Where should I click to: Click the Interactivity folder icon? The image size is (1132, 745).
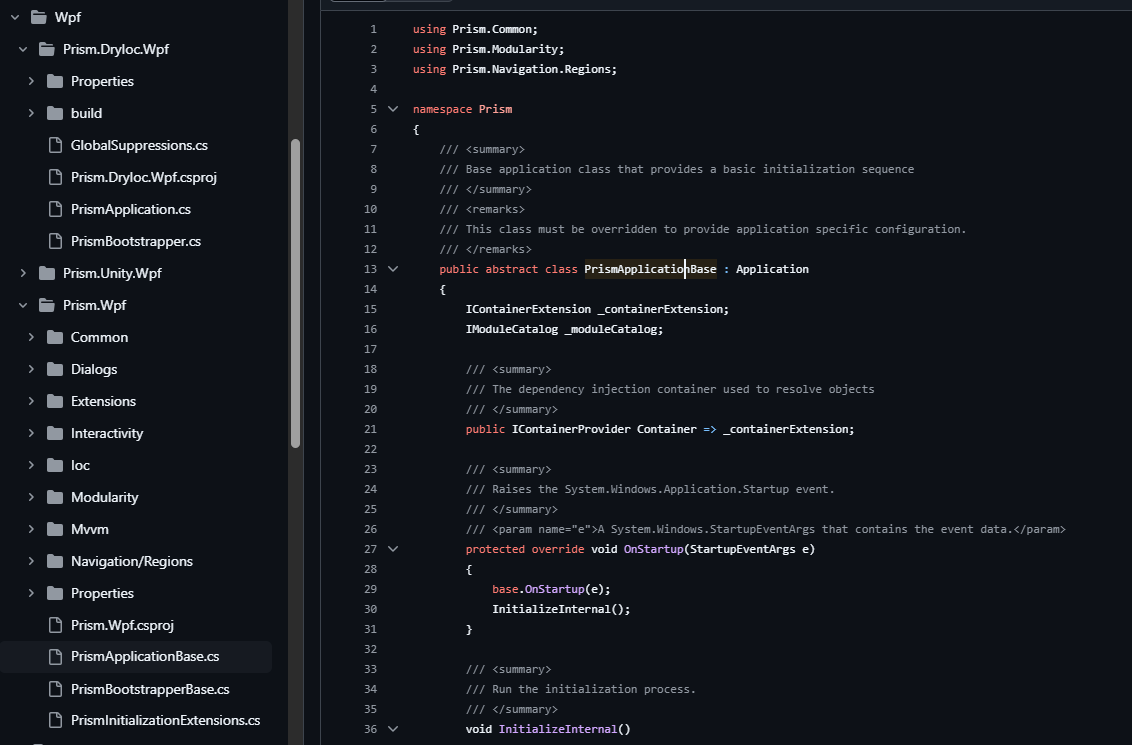coord(55,433)
